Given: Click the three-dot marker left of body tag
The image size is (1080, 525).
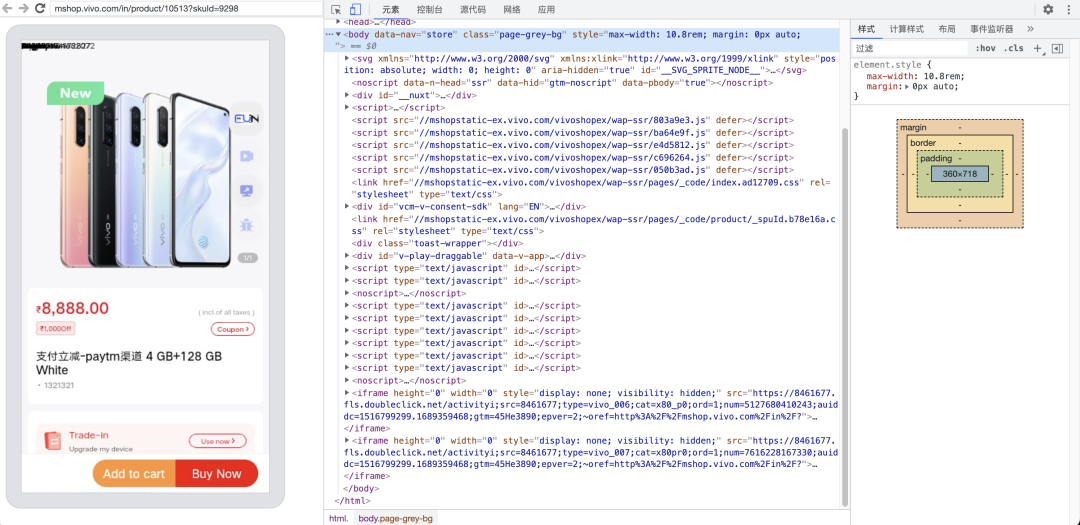Looking at the screenshot, I should pyautogui.click(x=329, y=34).
